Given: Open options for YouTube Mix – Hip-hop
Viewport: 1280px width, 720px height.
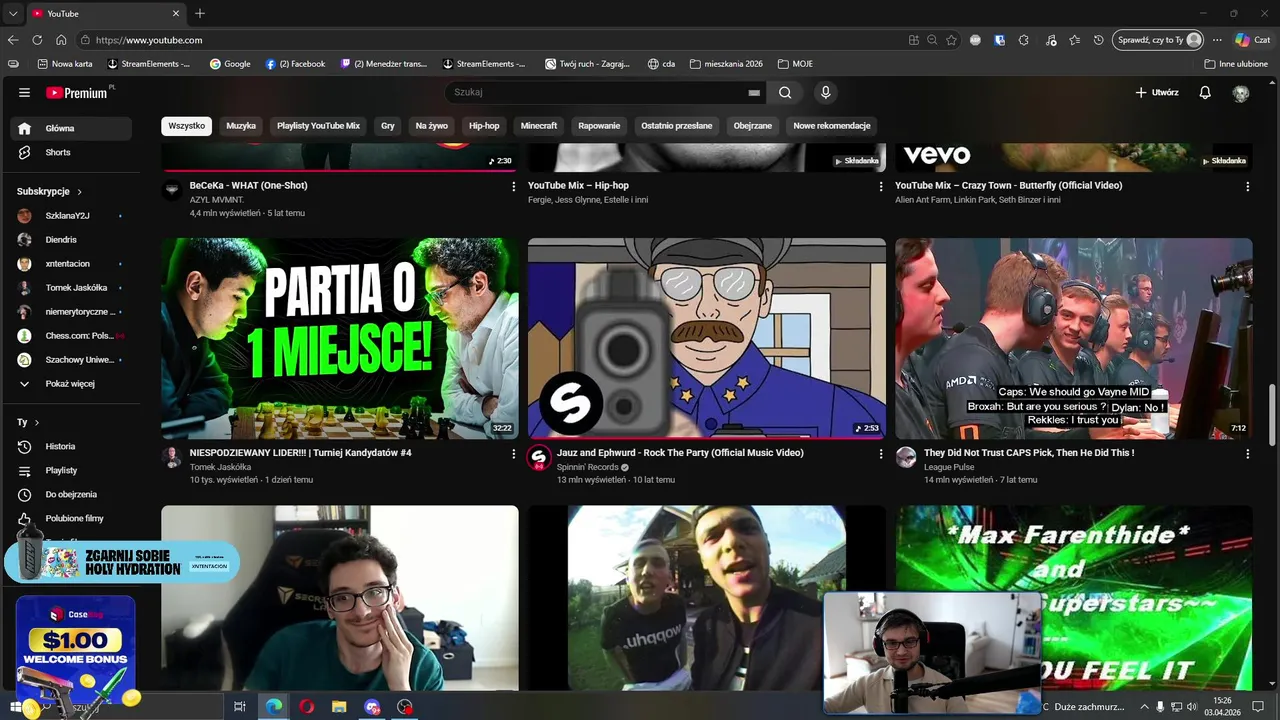Looking at the screenshot, I should pos(881,187).
